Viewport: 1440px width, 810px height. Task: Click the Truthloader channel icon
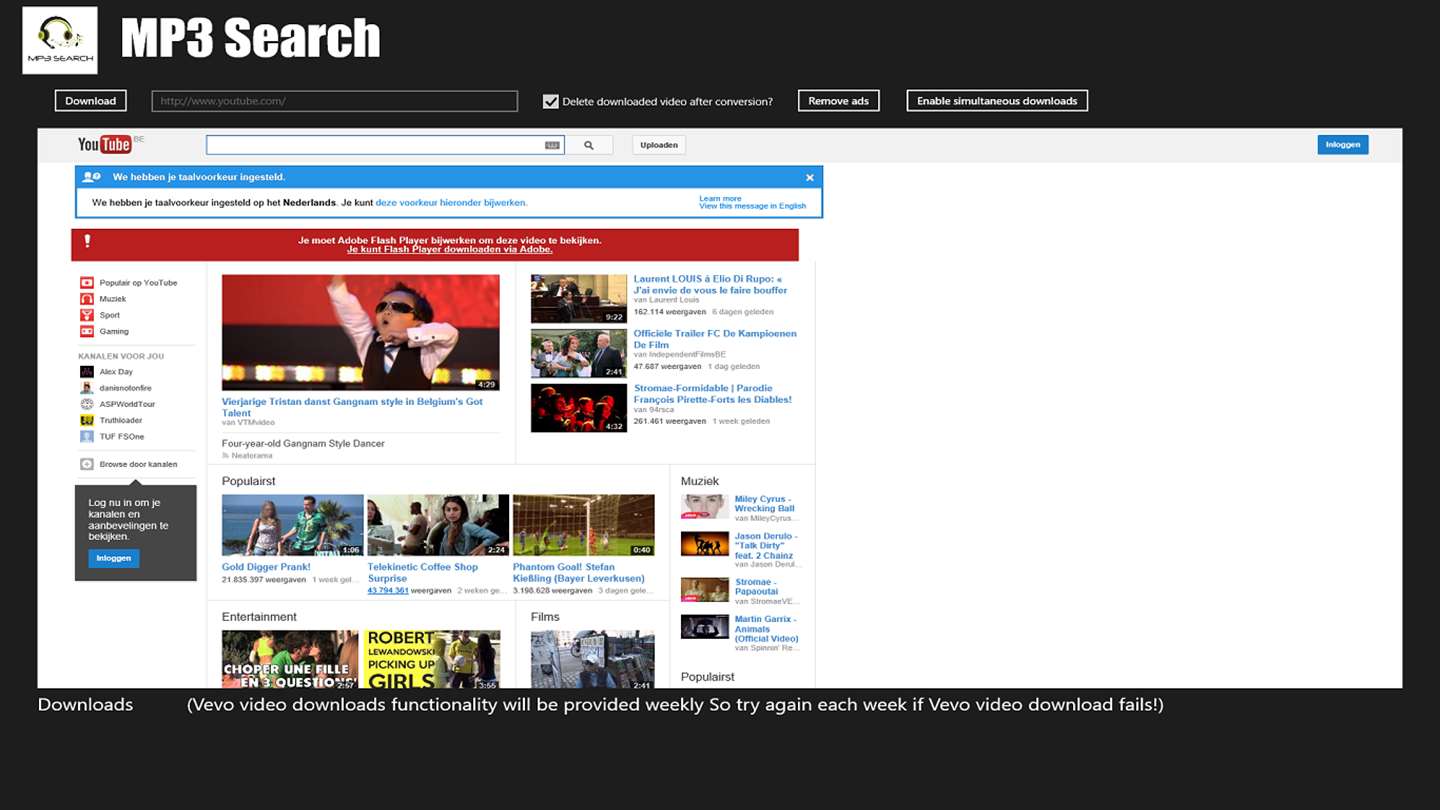[x=87, y=420]
